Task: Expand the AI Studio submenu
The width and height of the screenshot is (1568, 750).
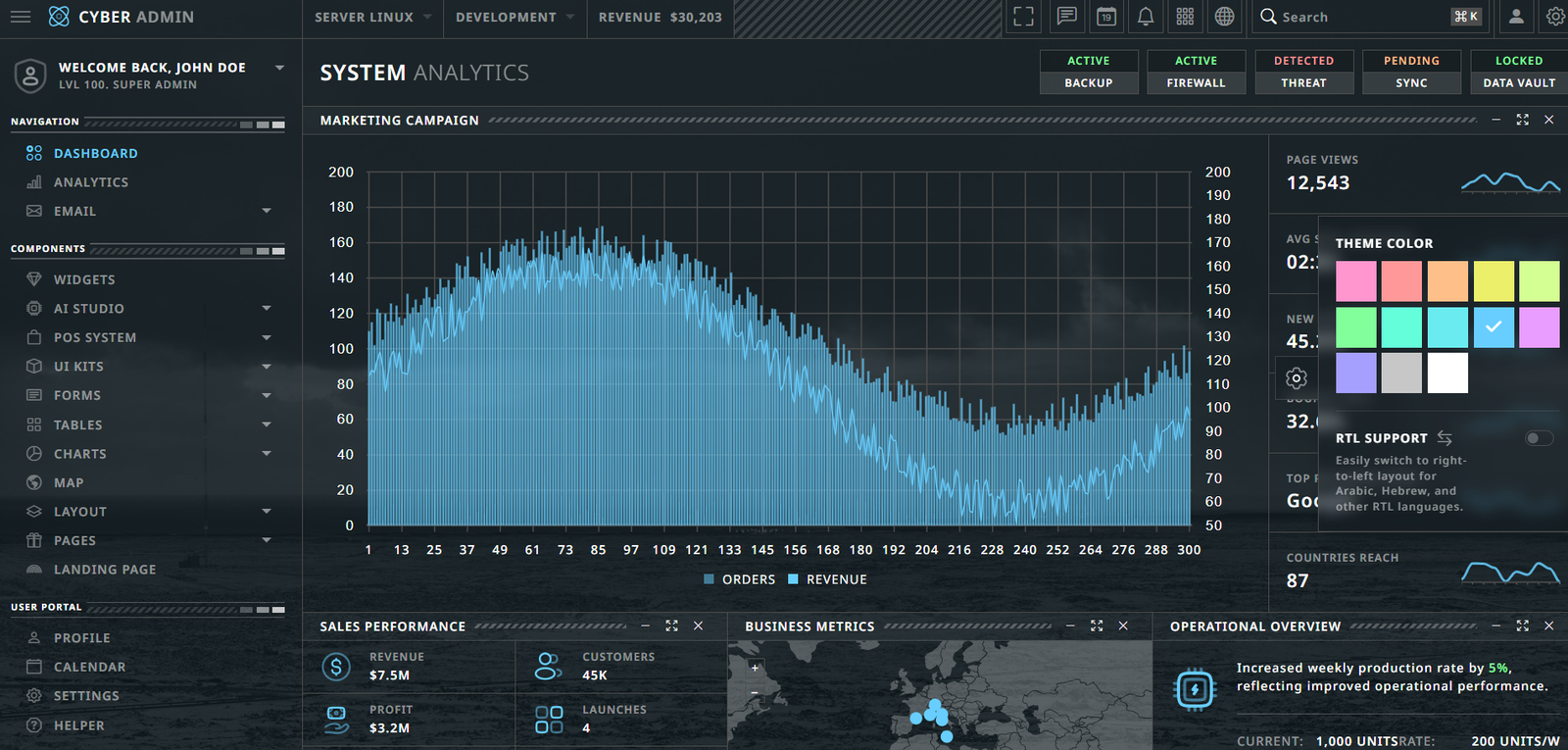Action: [x=266, y=308]
